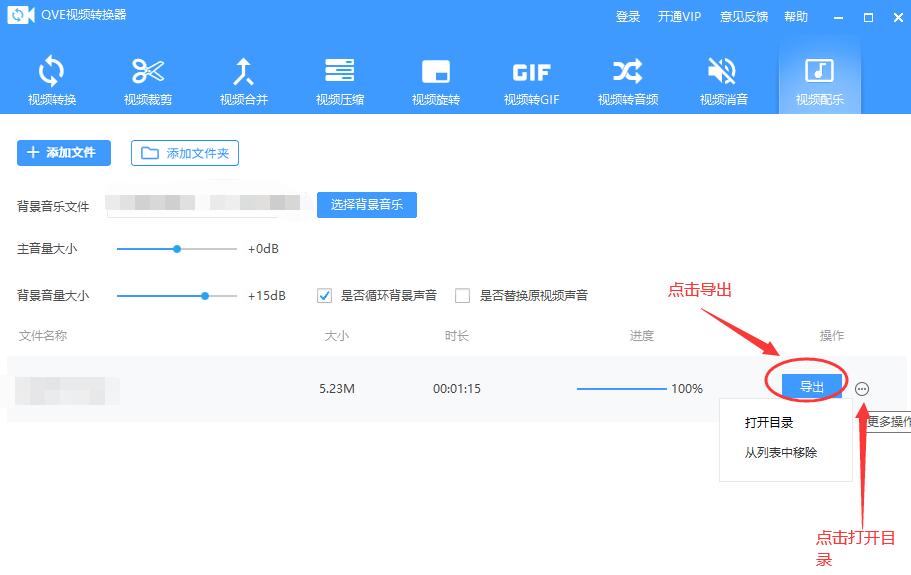Click the 更多操作 ellipsis icon
The image size is (911, 575).
pos(862,389)
